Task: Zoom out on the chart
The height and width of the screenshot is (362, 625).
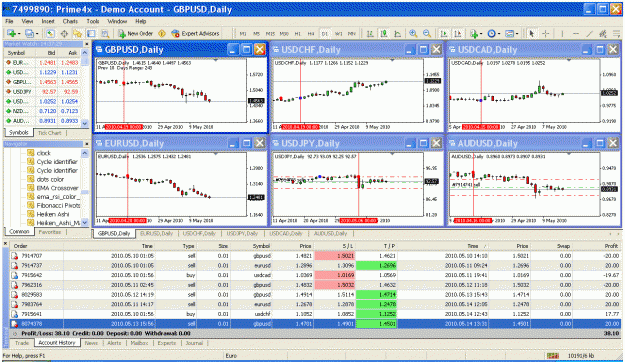Action: click(427, 34)
